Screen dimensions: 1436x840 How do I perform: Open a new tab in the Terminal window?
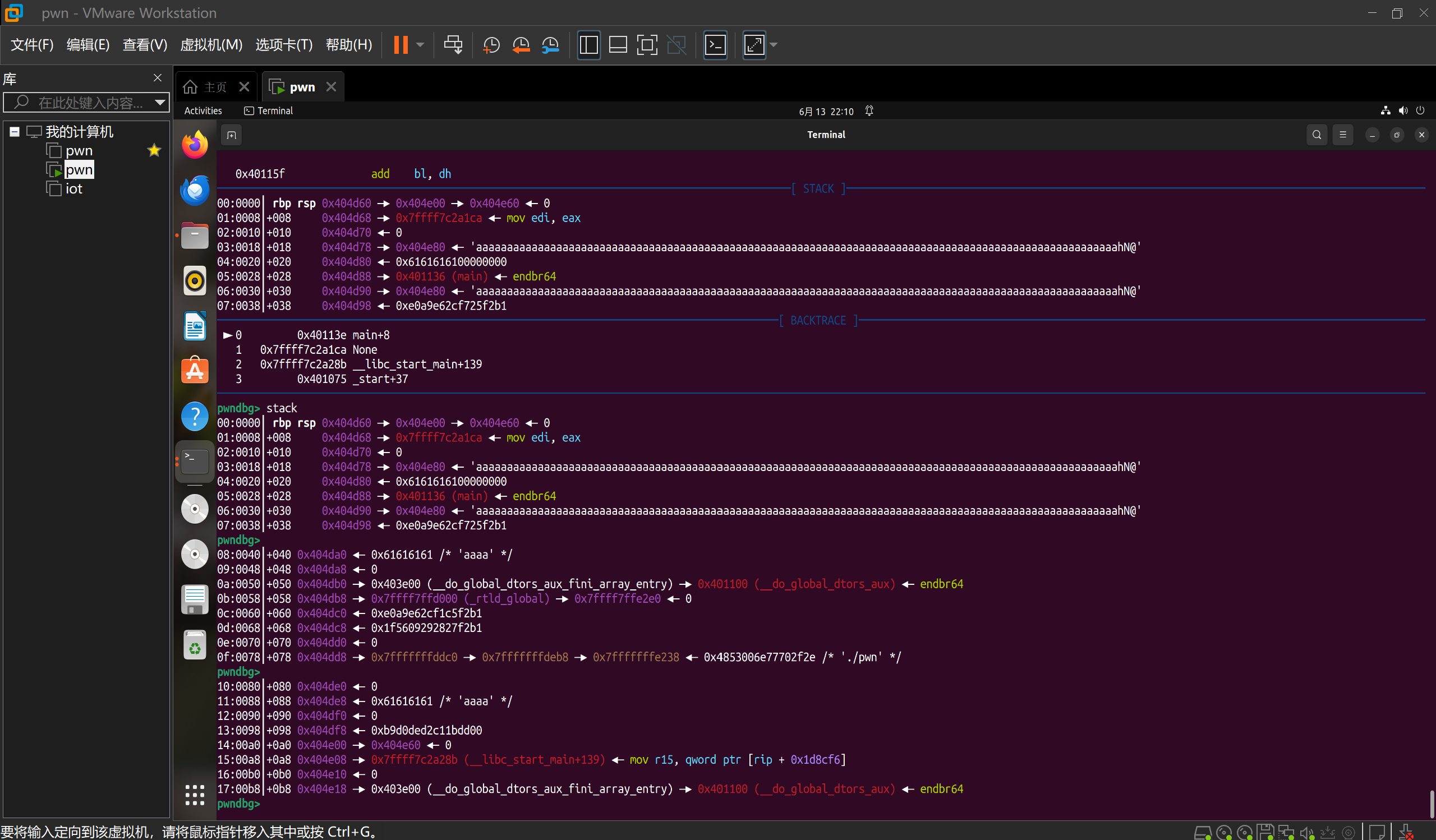tap(231, 135)
